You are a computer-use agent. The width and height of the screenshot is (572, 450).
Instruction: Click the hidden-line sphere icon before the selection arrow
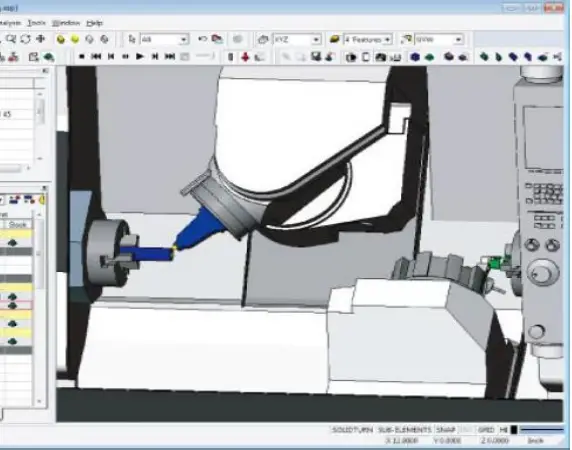coord(104,39)
